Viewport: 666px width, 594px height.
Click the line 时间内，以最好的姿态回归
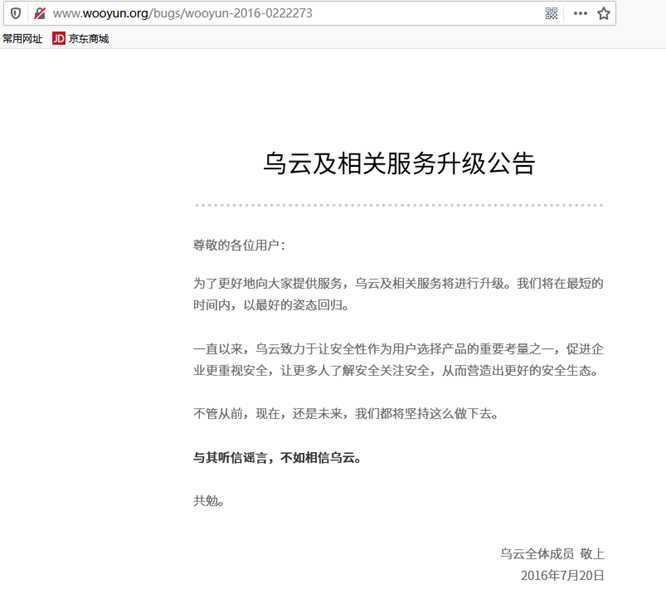pos(271,305)
